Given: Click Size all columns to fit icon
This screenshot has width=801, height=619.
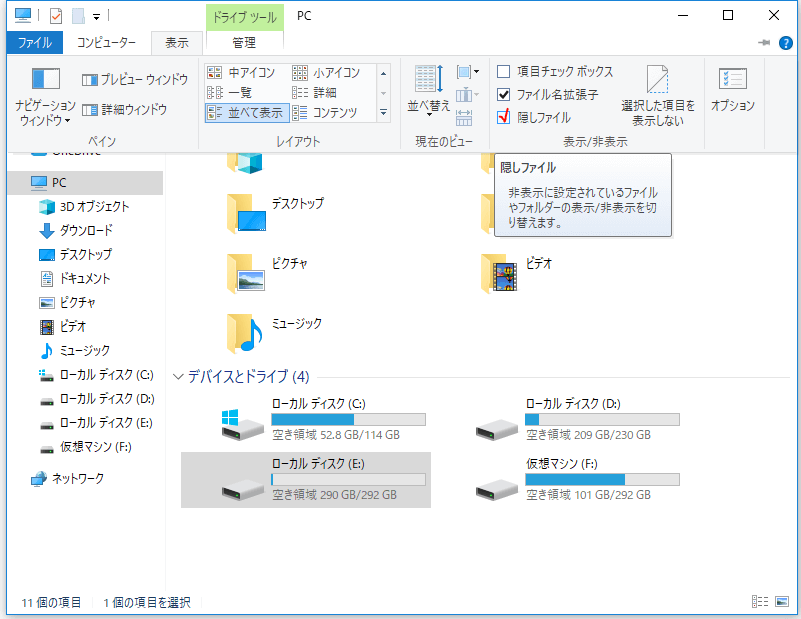Looking at the screenshot, I should click(464, 117).
